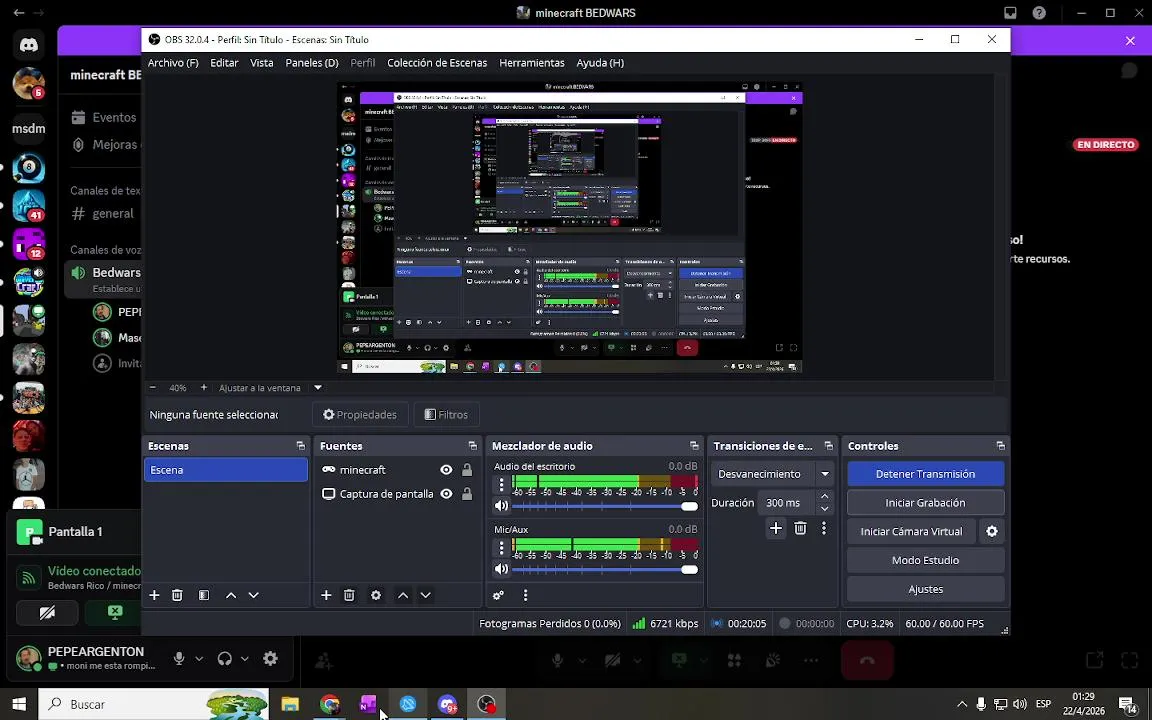
Task: Add a new scene with the plus icon
Action: [154, 595]
